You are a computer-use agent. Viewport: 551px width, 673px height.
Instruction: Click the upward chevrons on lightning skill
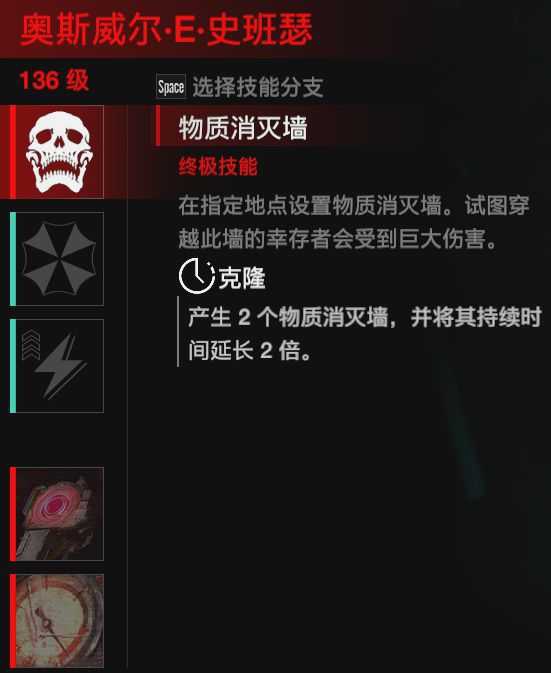[x=31, y=345]
